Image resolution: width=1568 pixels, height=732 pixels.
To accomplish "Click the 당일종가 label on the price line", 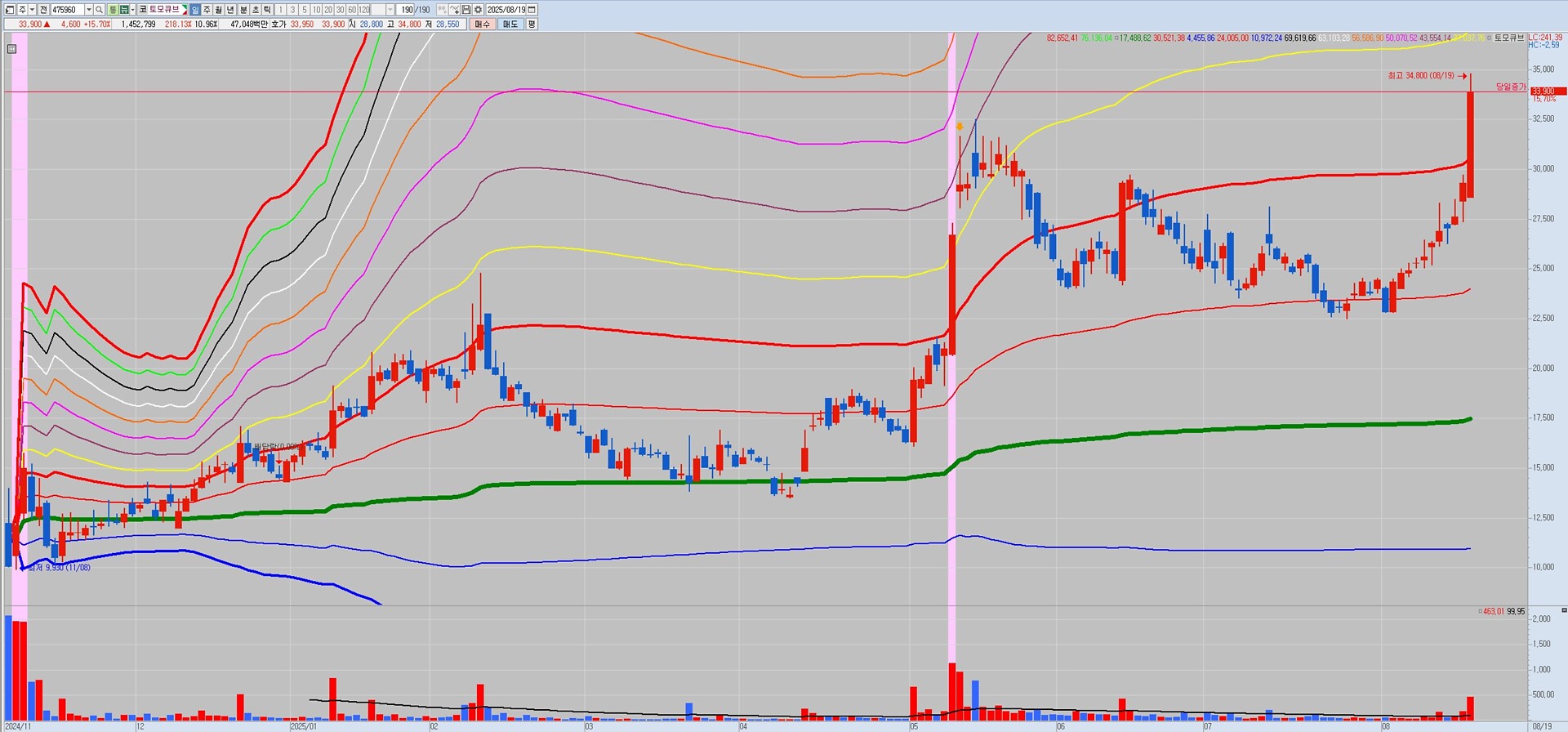I will point(1511,87).
